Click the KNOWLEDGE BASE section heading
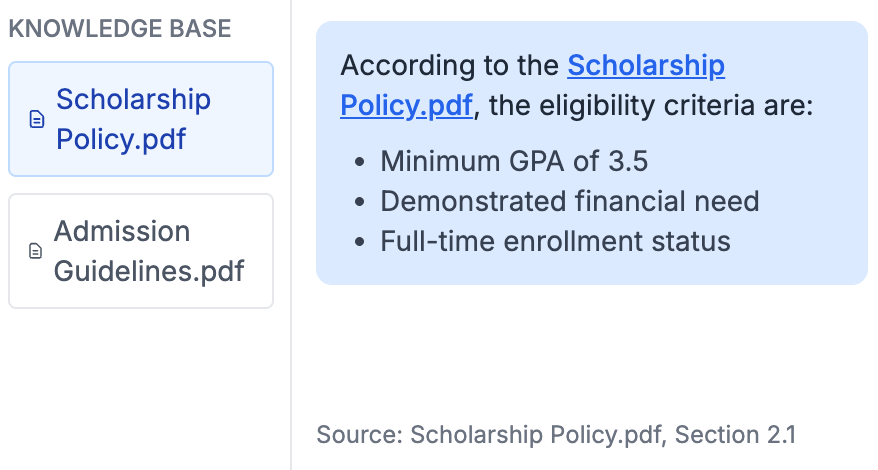Viewport: 878px width, 470px height. [119, 29]
